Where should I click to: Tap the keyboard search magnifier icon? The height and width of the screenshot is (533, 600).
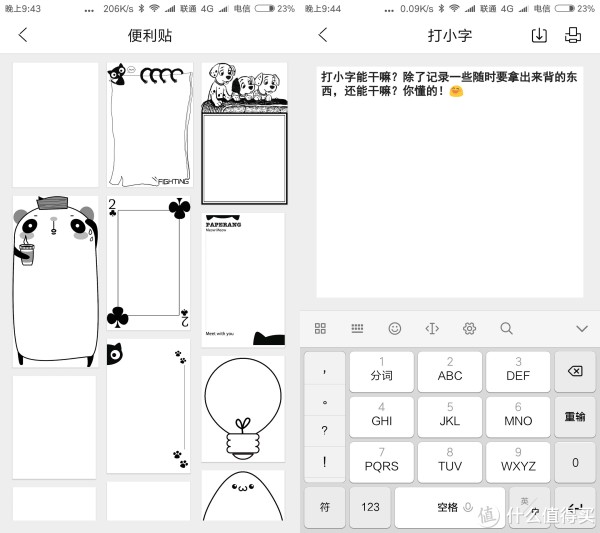pyautogui.click(x=506, y=328)
